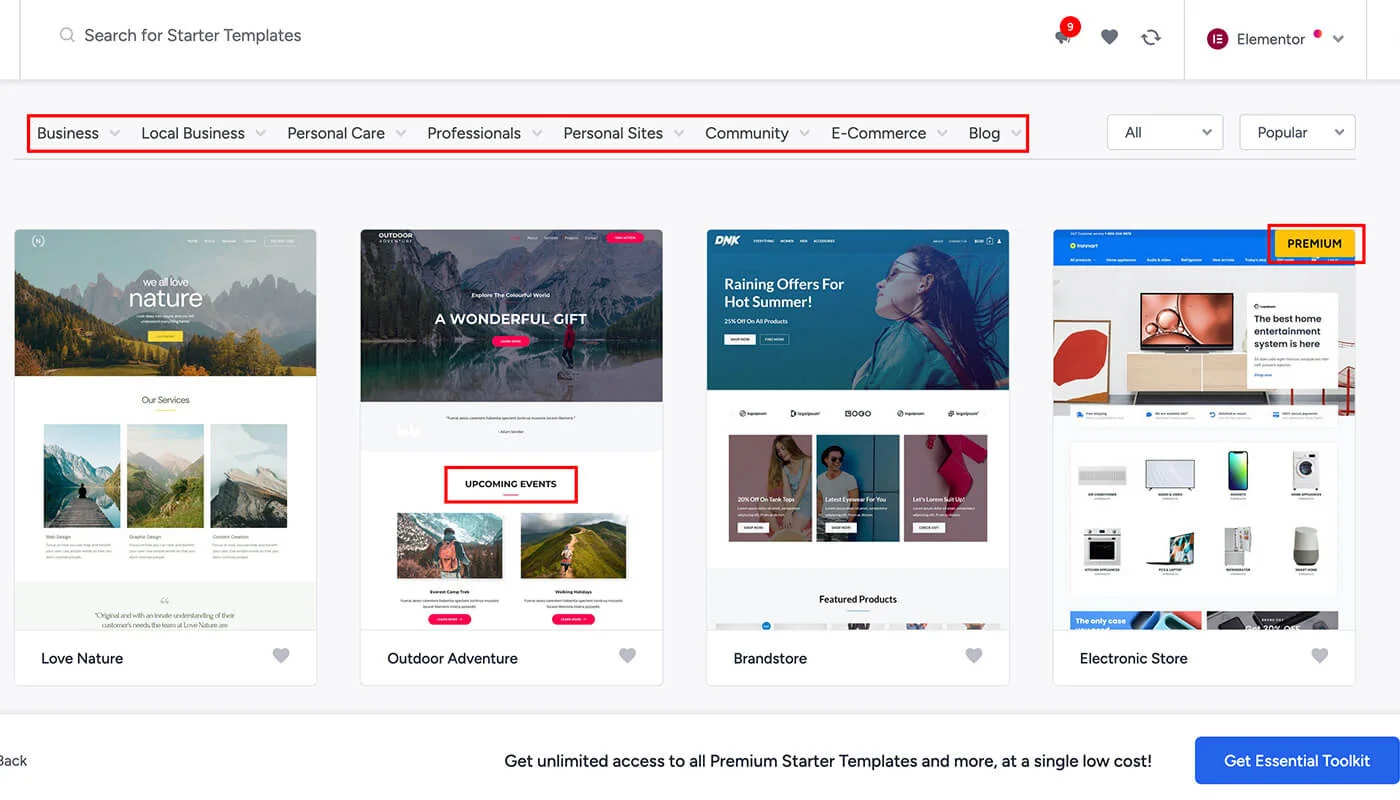
Task: Open the Brandstore template preview thumbnail
Action: pyautogui.click(x=857, y=430)
